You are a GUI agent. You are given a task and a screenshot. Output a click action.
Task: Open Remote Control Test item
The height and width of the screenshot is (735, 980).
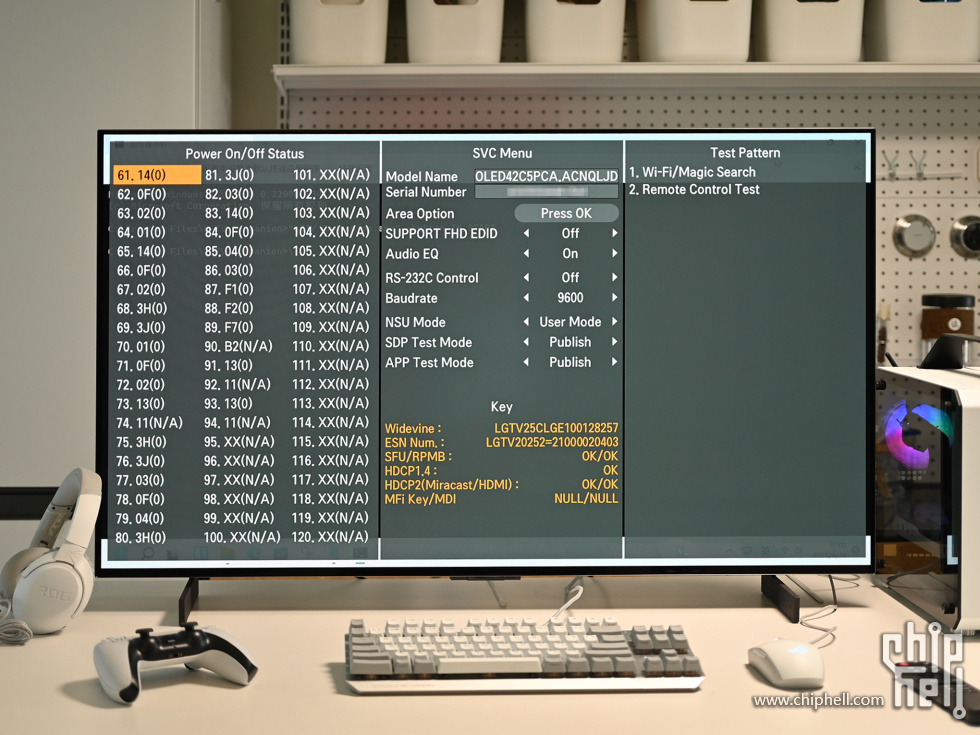(x=694, y=189)
